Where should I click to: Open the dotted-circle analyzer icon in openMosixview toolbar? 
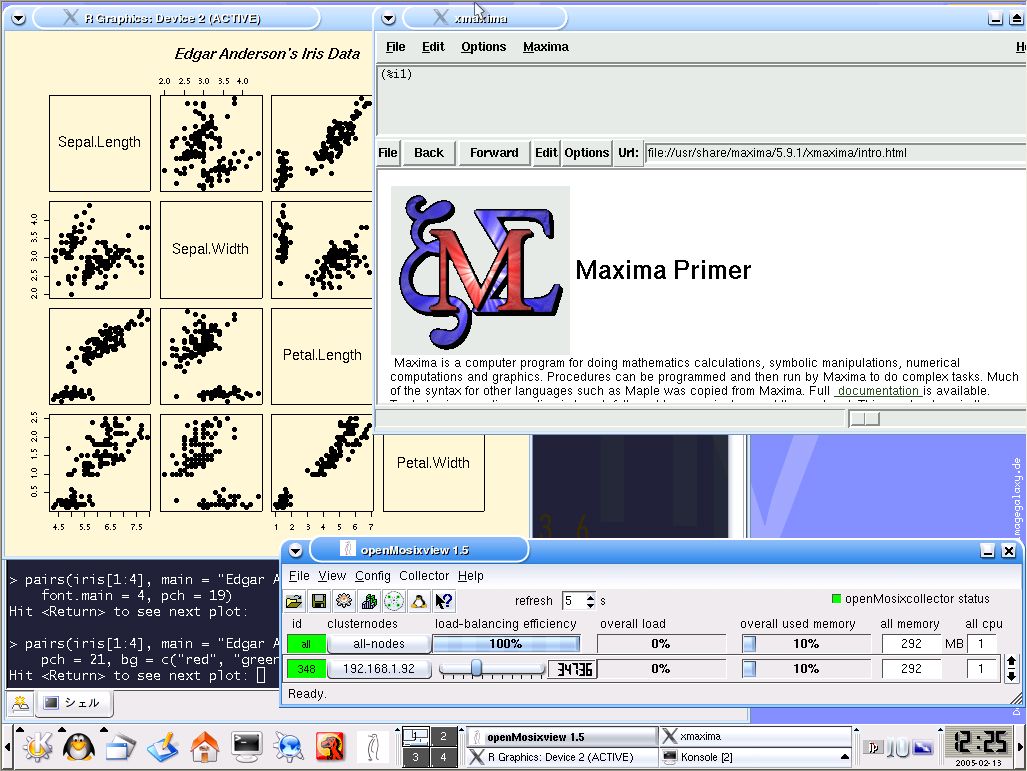pyautogui.click(x=394, y=601)
